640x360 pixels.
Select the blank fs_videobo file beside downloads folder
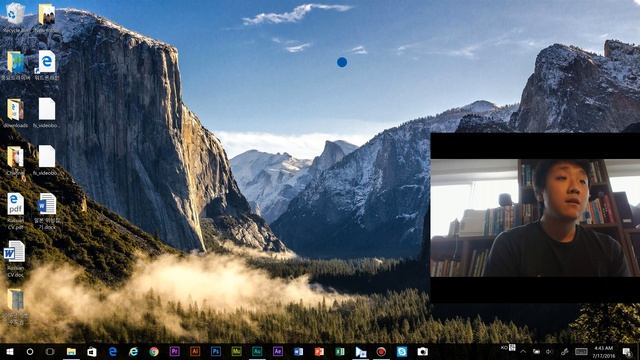click(47, 113)
